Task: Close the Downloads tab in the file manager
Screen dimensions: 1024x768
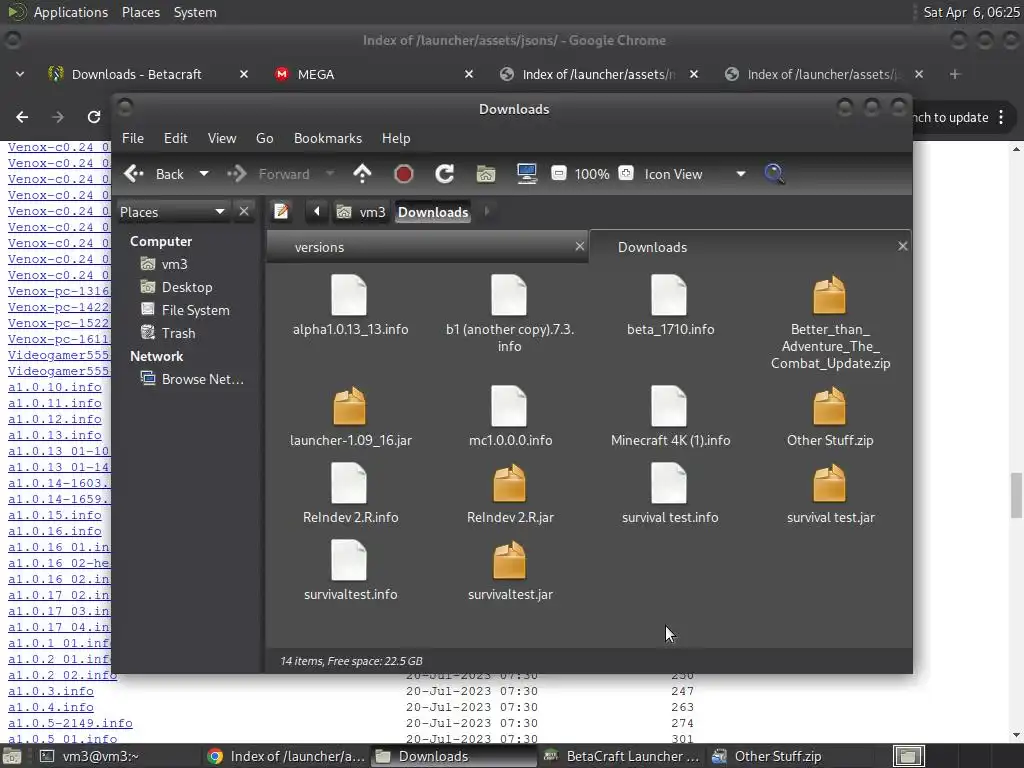Action: 903,246
